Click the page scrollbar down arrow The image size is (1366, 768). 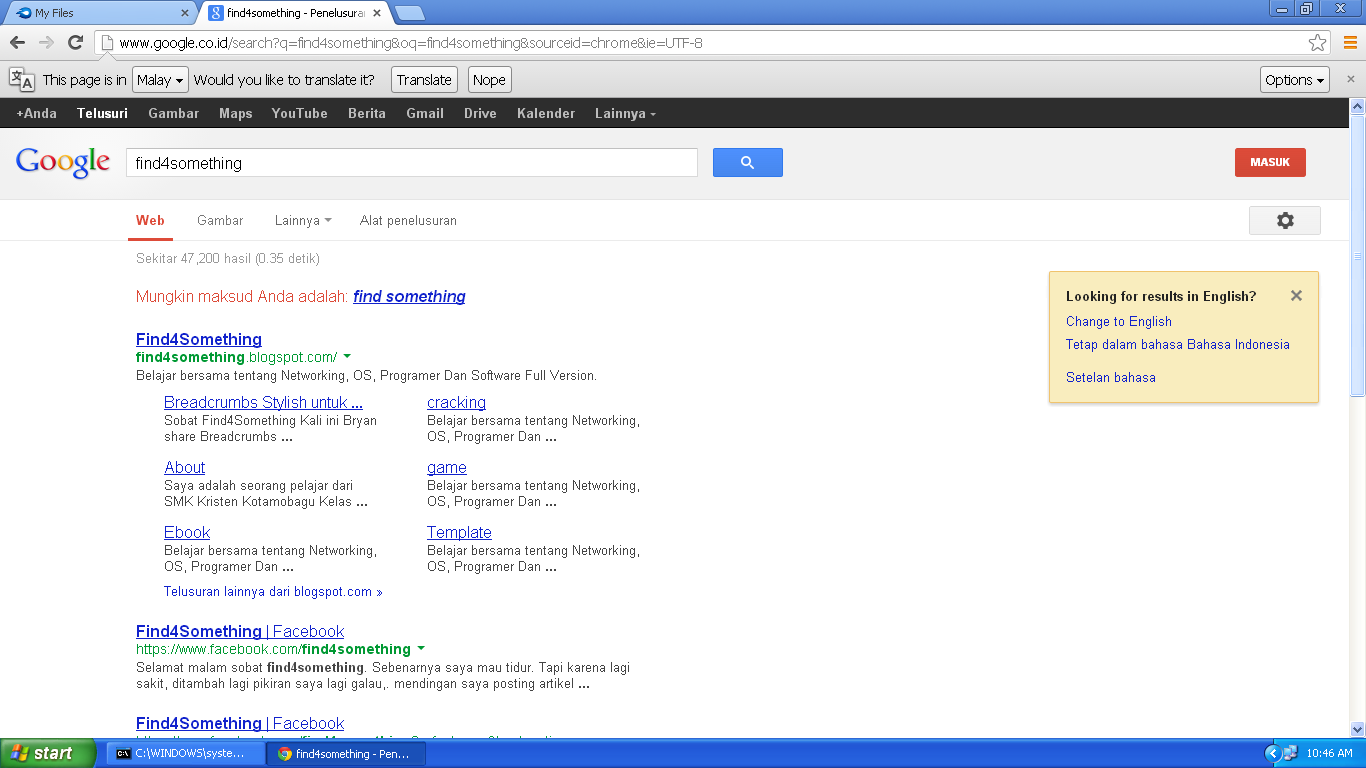click(x=1357, y=729)
